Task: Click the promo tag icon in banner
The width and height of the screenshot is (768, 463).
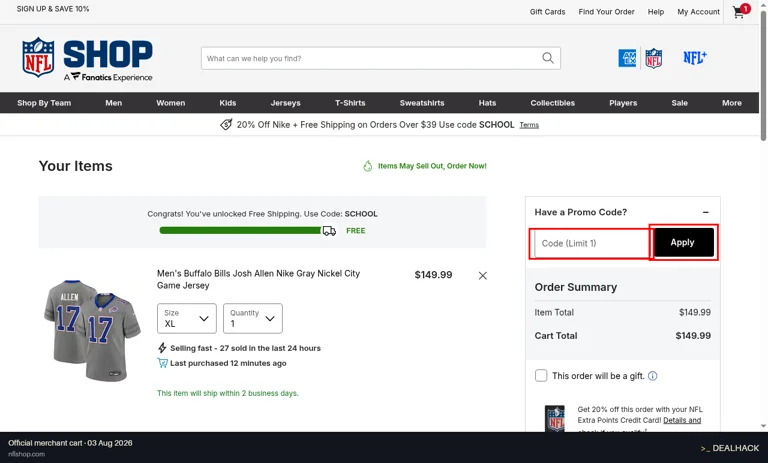Action: click(x=226, y=124)
